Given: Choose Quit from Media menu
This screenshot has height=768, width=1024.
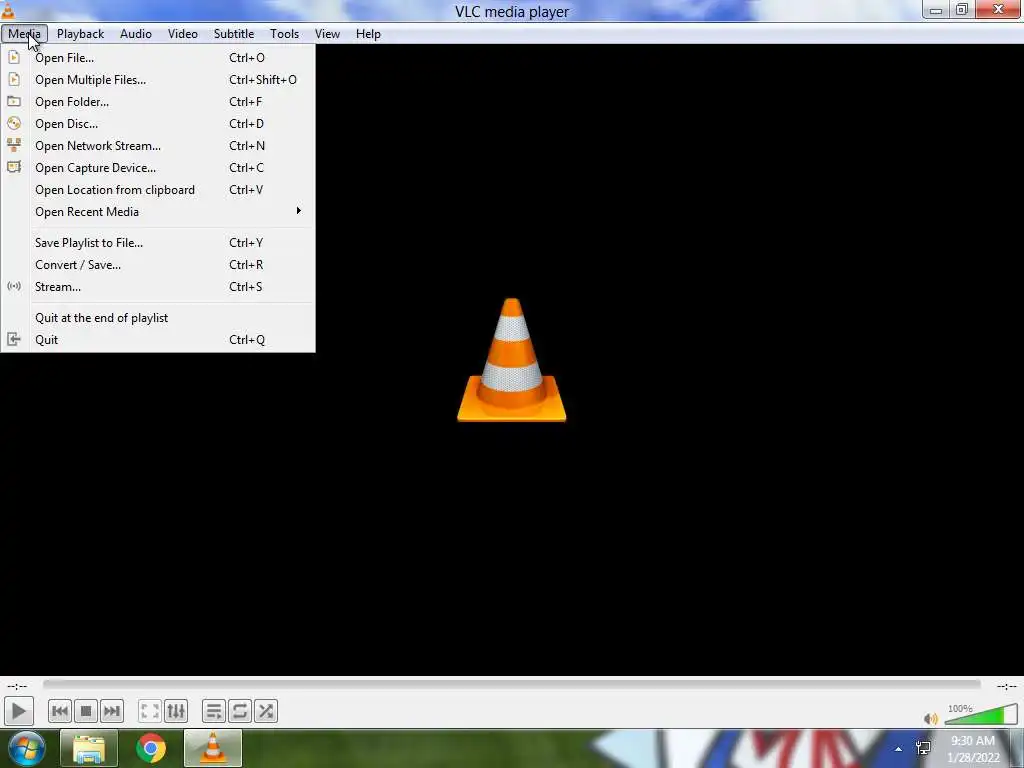Looking at the screenshot, I should click(x=158, y=340).
